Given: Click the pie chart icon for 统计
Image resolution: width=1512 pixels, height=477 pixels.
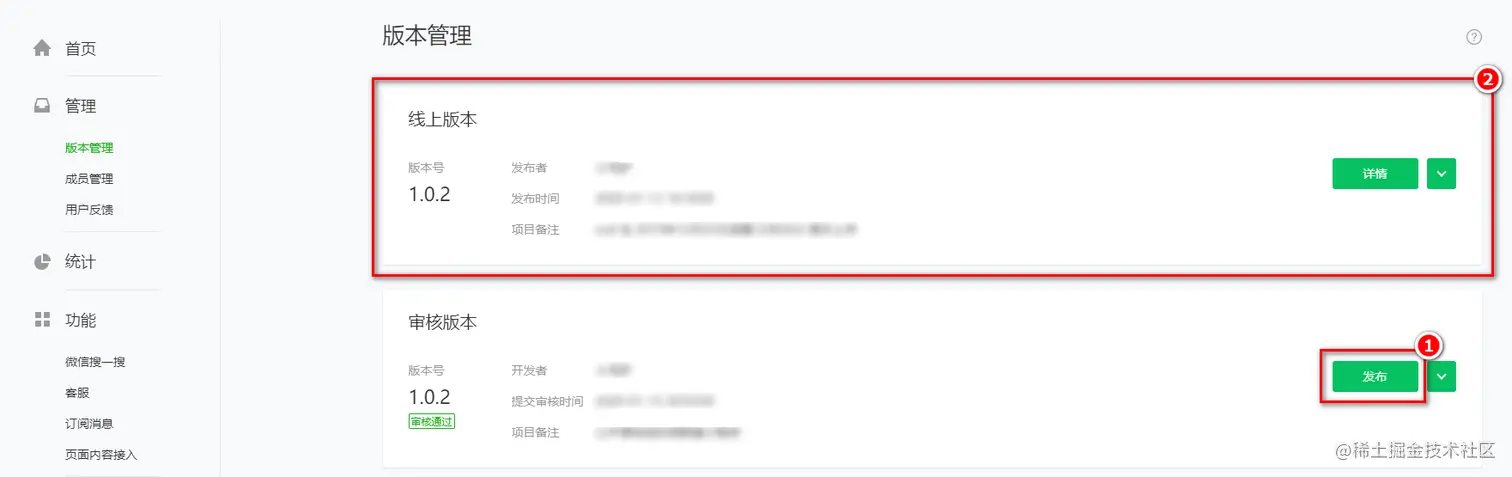Looking at the screenshot, I should [42, 262].
